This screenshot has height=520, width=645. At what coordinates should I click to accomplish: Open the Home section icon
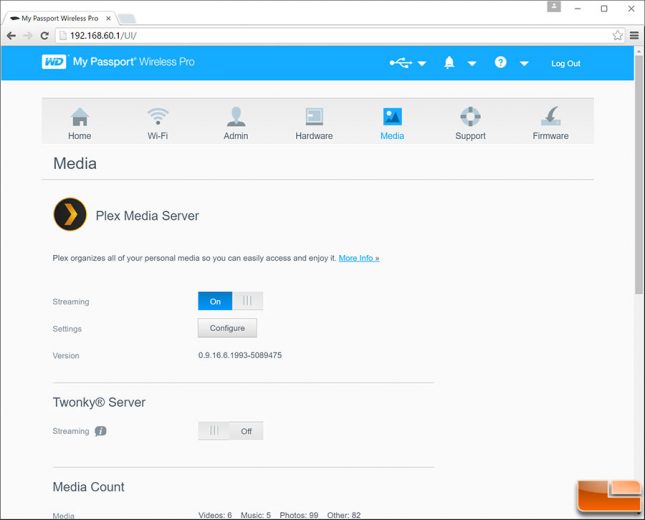80,117
